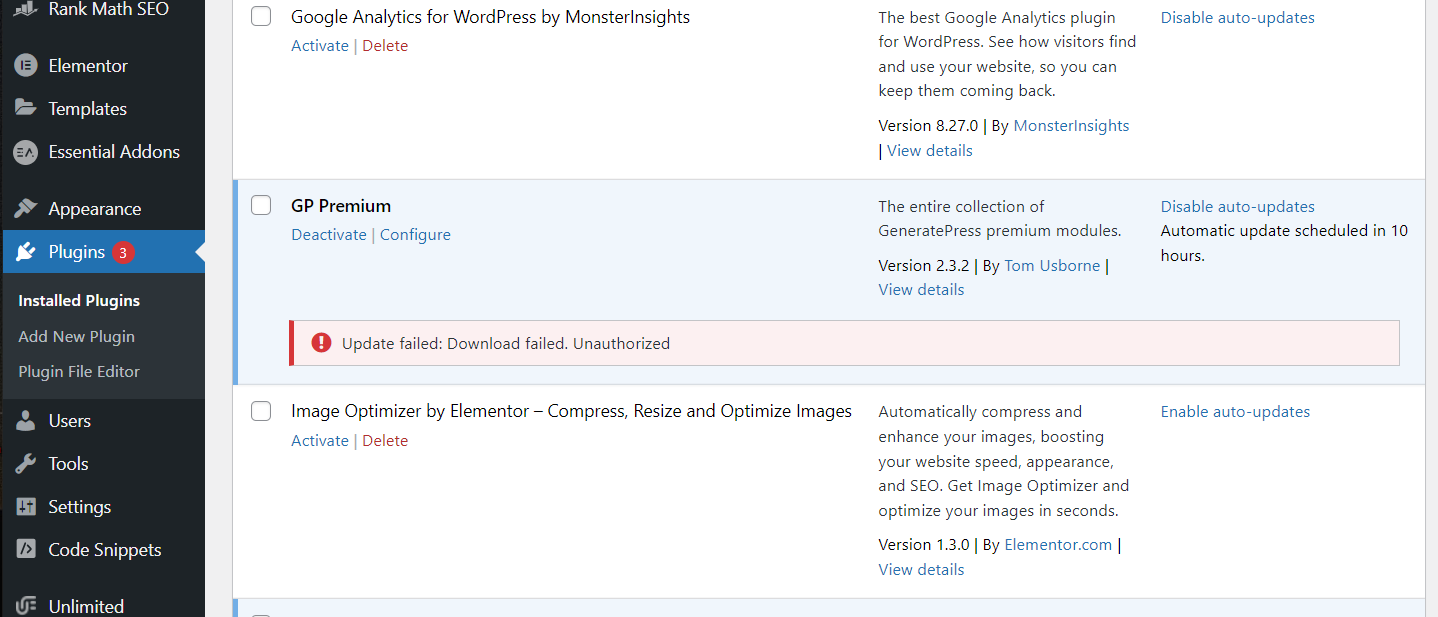View details for Image Optimizer
1438x617 pixels.
tap(921, 570)
